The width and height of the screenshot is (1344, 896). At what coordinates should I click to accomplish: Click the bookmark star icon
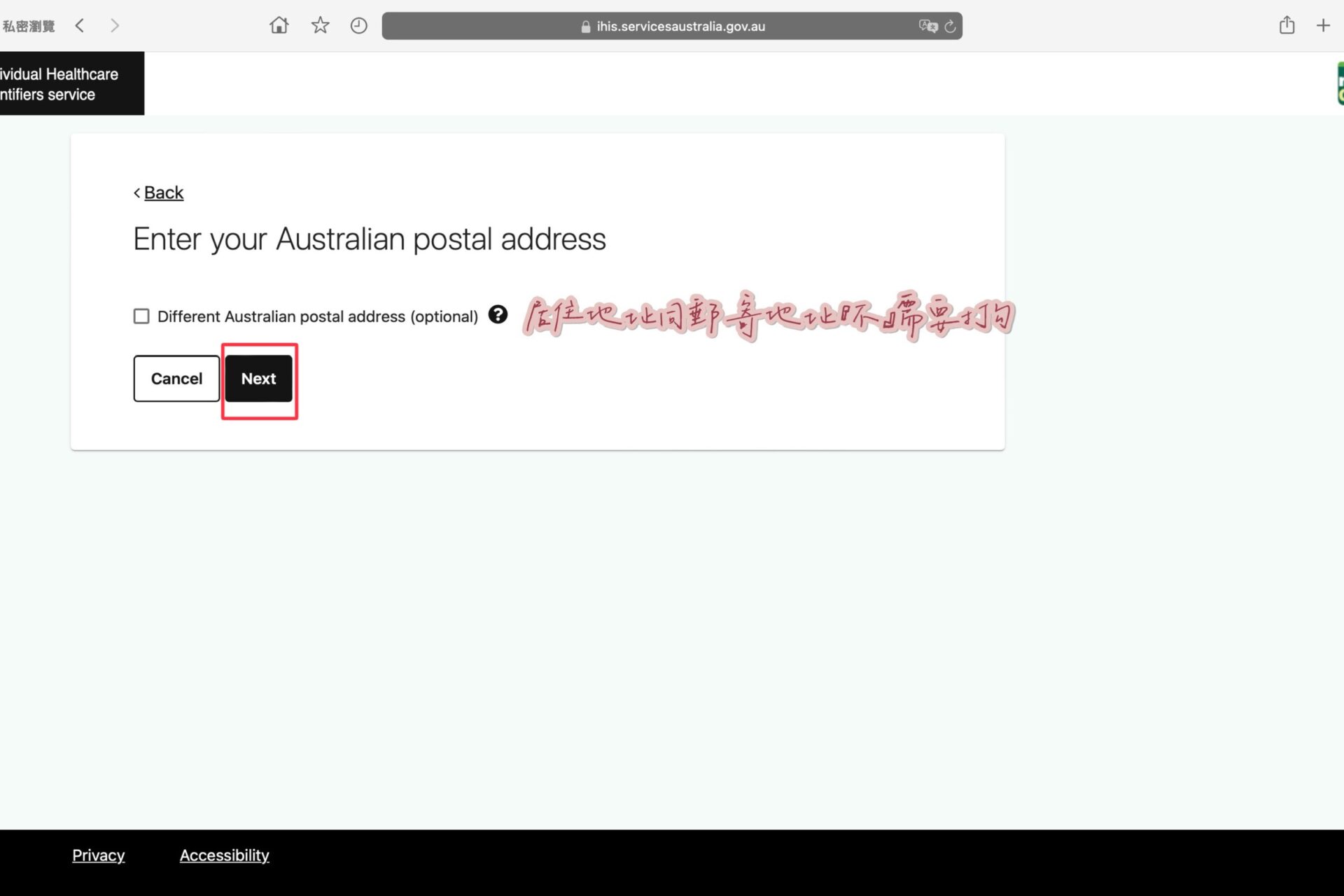coord(320,26)
